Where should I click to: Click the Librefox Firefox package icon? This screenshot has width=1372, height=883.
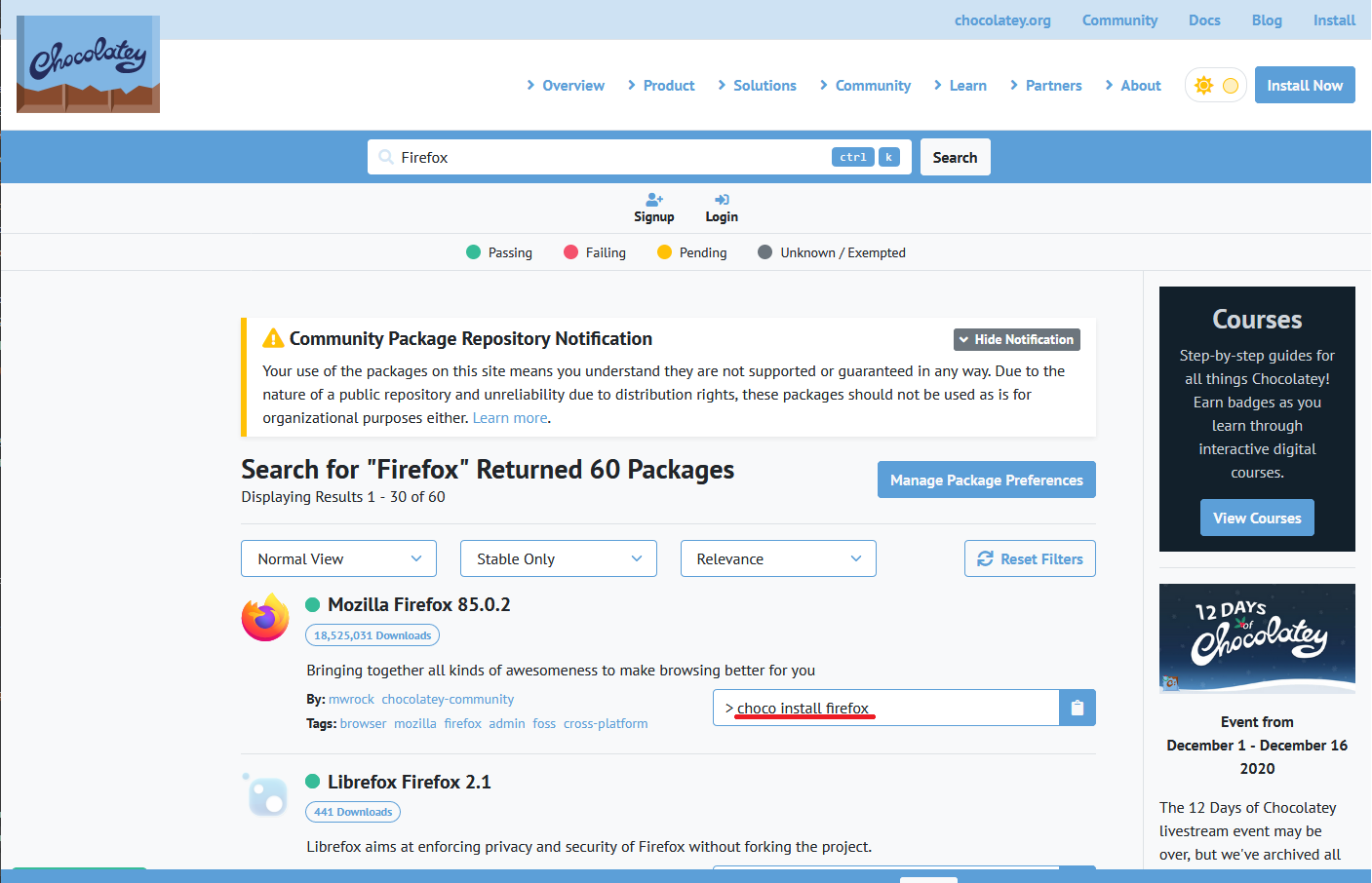265,794
